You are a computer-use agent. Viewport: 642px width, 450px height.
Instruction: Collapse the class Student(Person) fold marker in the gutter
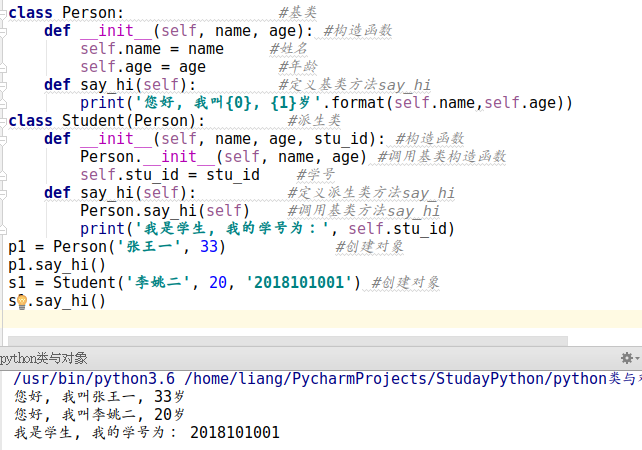[x=3, y=121]
